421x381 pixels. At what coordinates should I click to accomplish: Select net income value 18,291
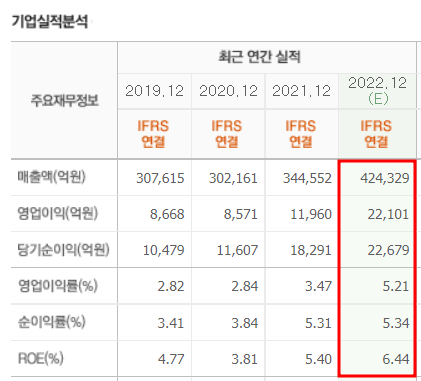[311, 250]
